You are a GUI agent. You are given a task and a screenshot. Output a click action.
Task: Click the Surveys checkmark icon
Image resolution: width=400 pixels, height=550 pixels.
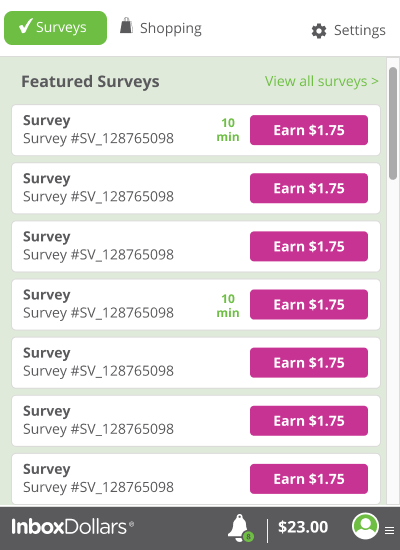coord(25,26)
